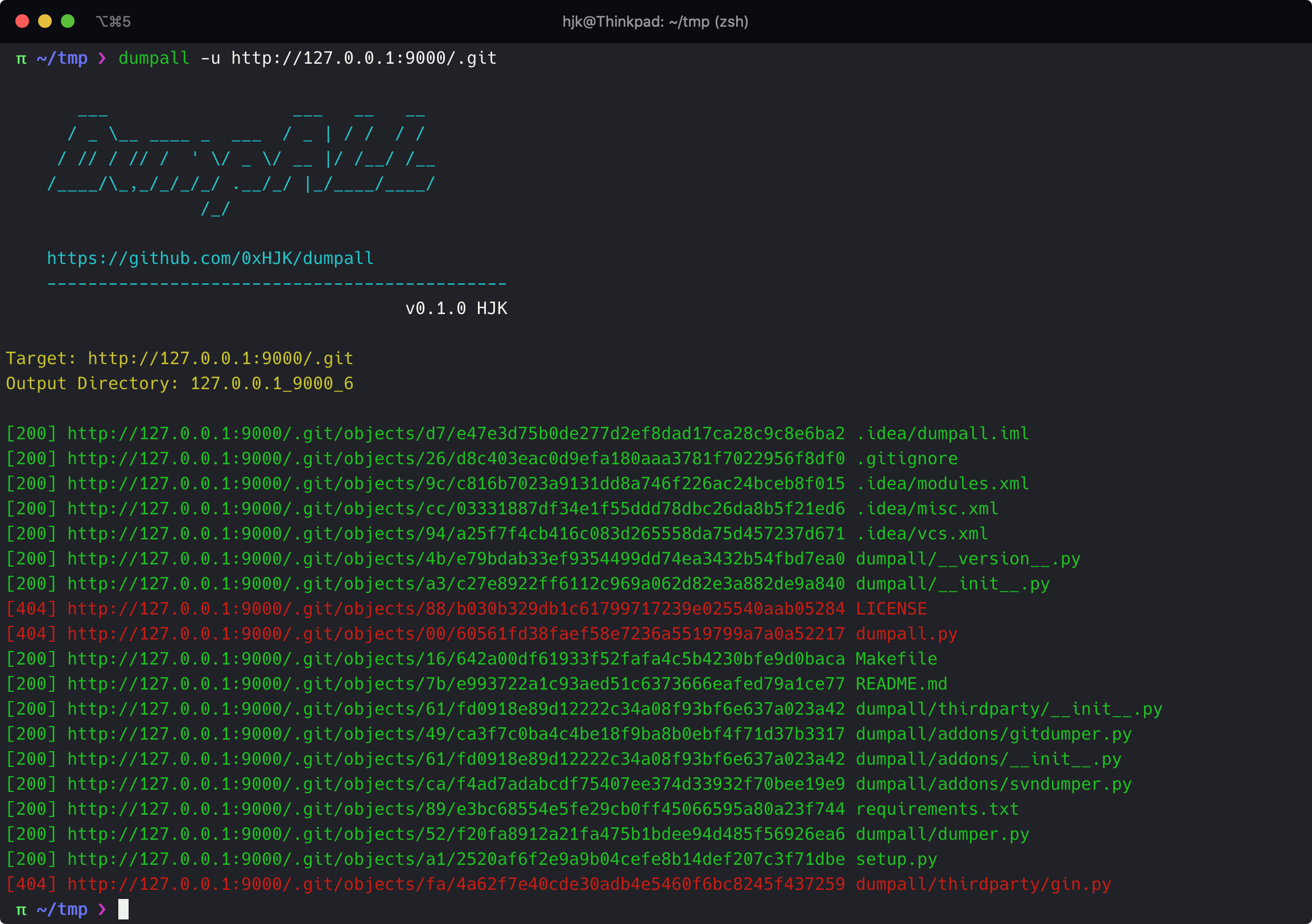1312x924 pixels.
Task: Click the ~/tmp path in the shell prompt
Action: 63,57
